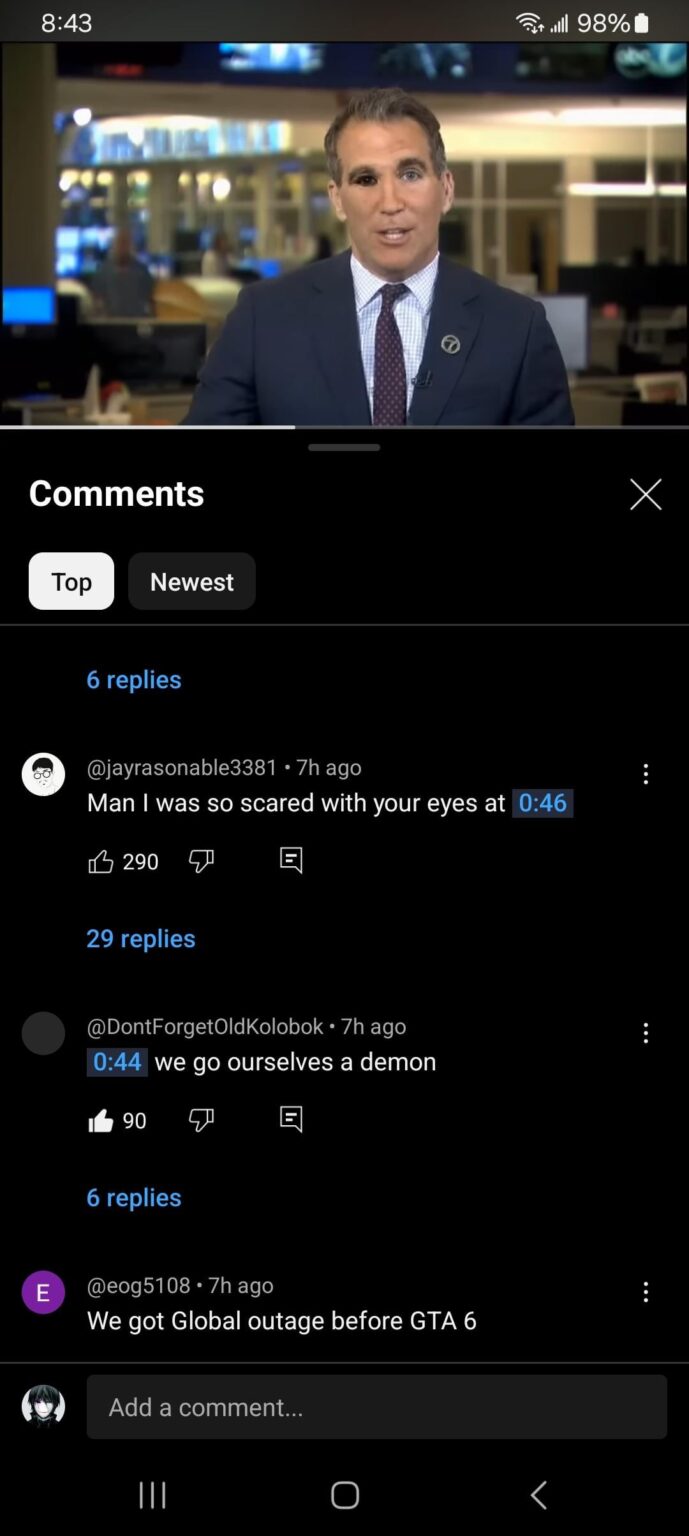Dislike the @DontForgetOldKolobok comment

click(x=201, y=1121)
